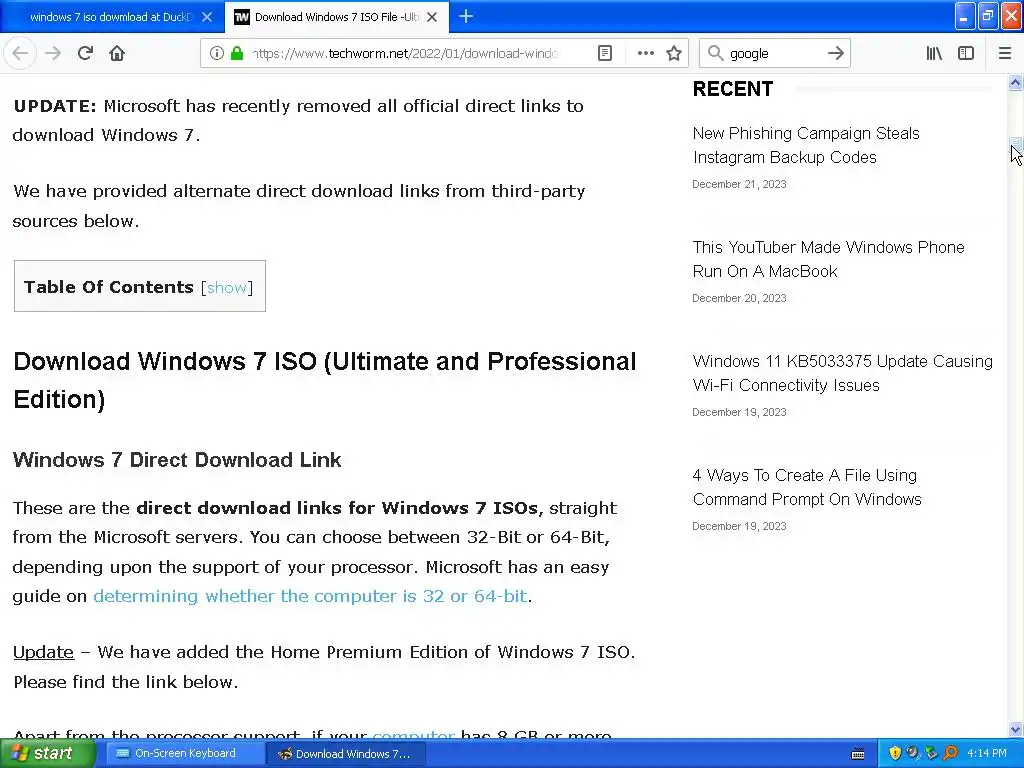Go back to the previous page
This screenshot has height=768, width=1024.
click(x=20, y=53)
